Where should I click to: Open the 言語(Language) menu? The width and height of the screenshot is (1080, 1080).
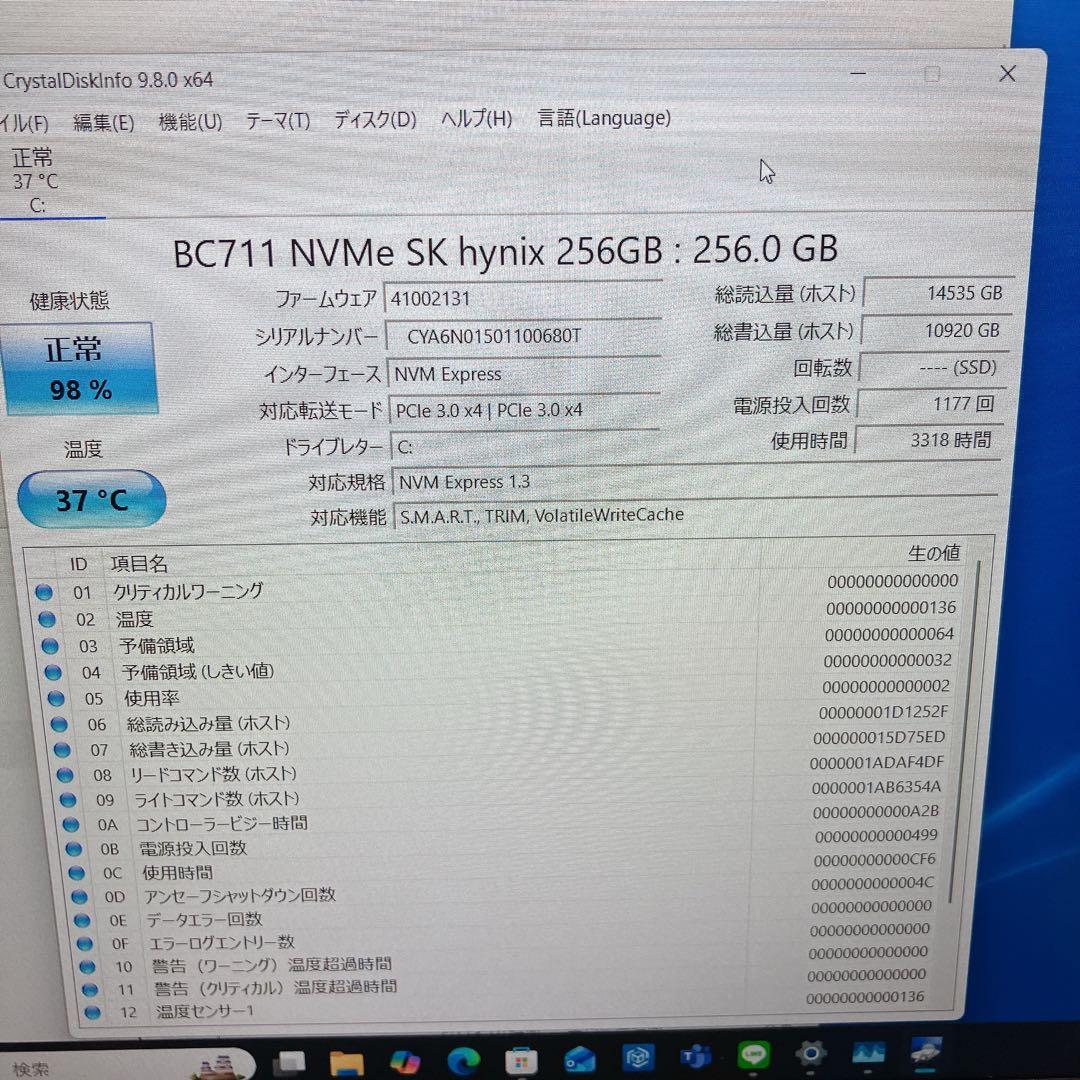point(604,118)
